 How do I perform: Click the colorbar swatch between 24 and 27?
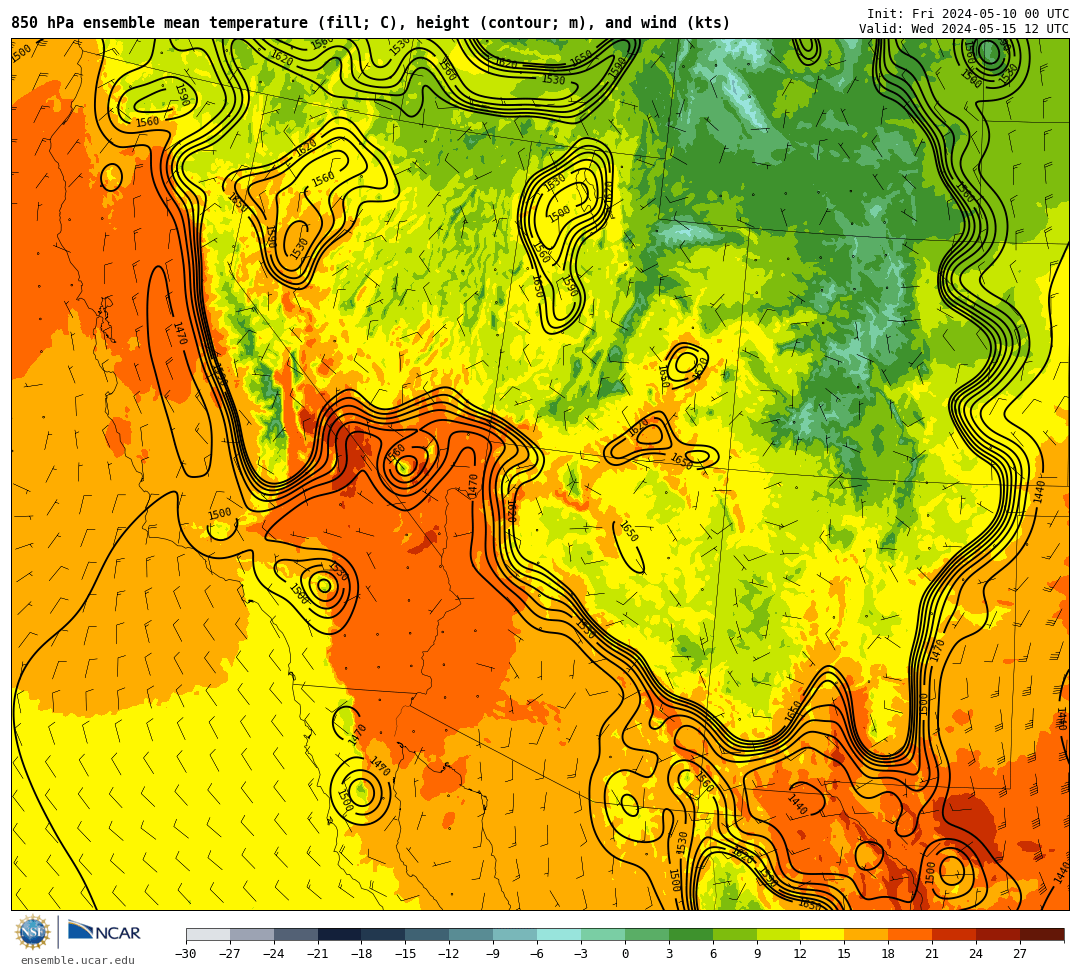tap(999, 934)
